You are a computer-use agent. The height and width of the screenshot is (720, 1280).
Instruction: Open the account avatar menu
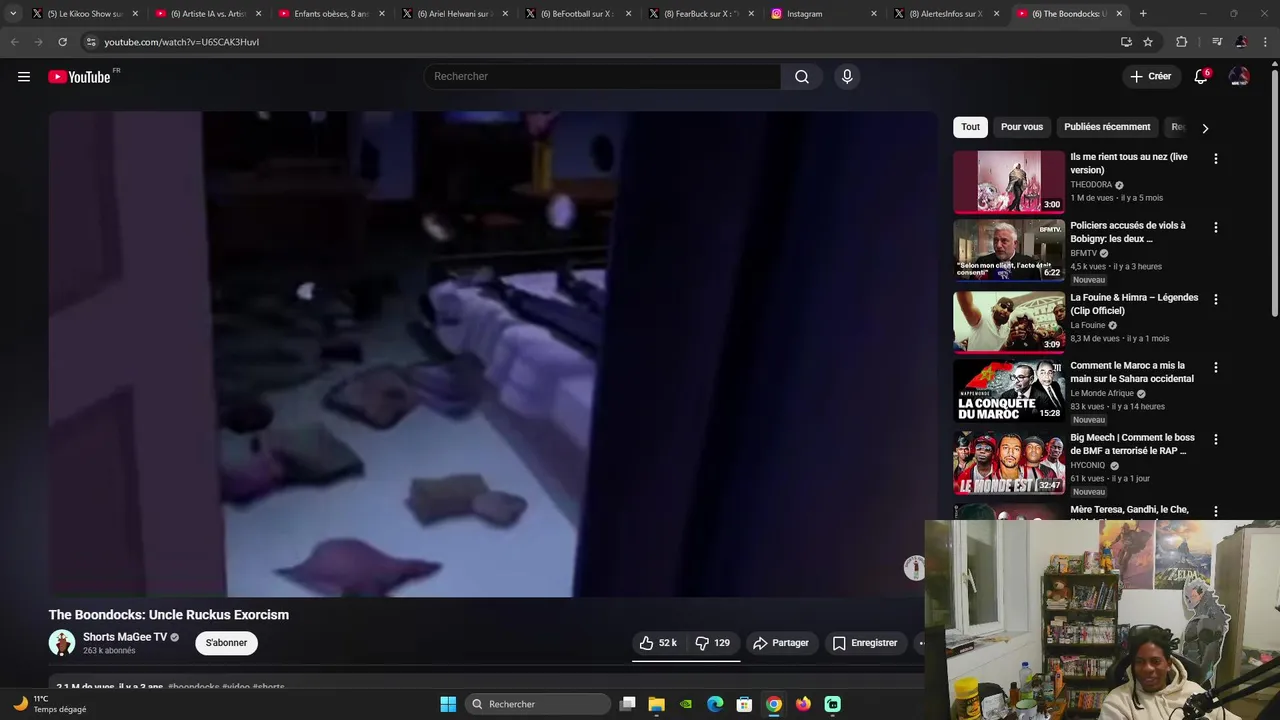(x=1239, y=77)
